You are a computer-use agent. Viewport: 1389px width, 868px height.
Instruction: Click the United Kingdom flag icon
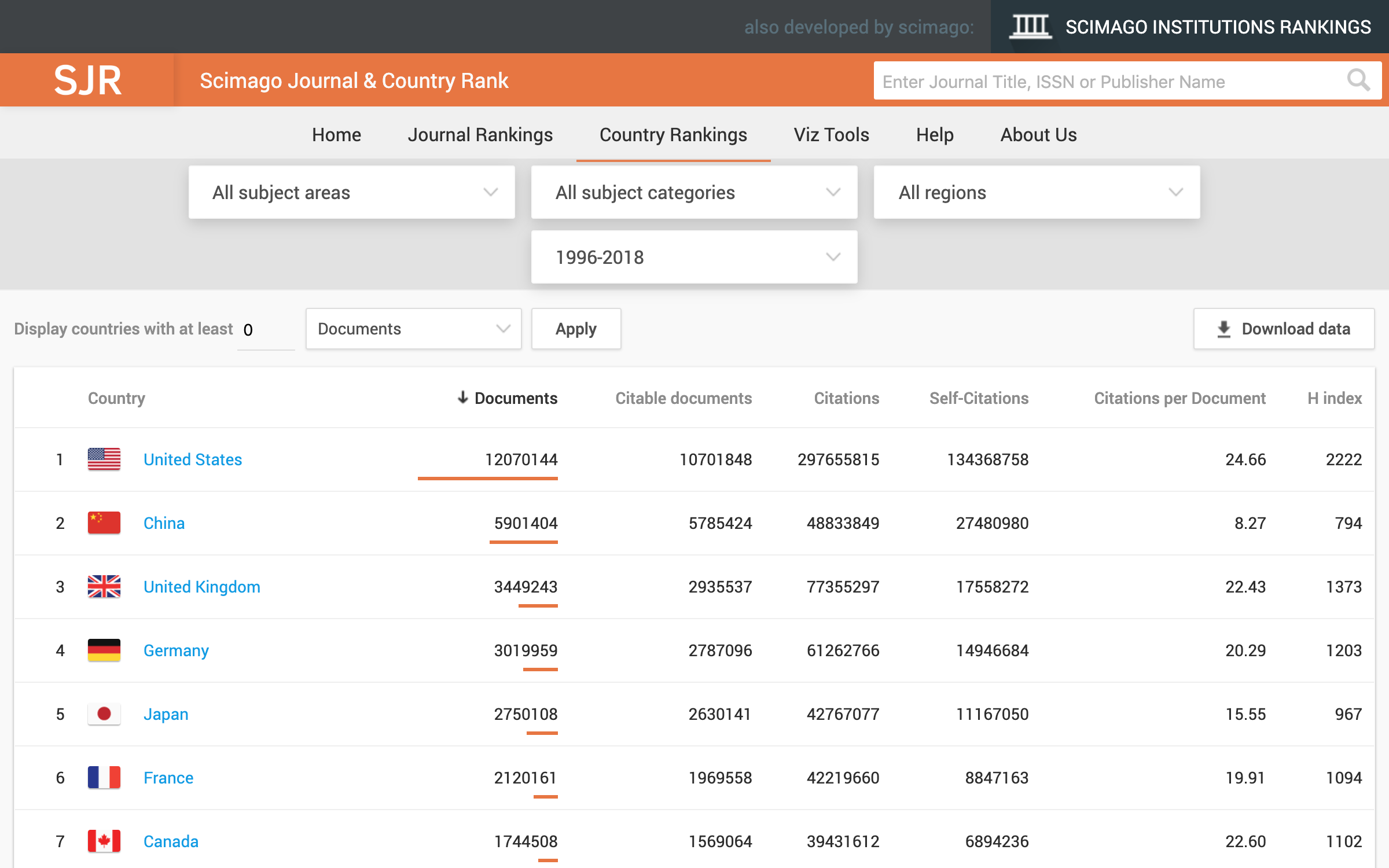104,587
